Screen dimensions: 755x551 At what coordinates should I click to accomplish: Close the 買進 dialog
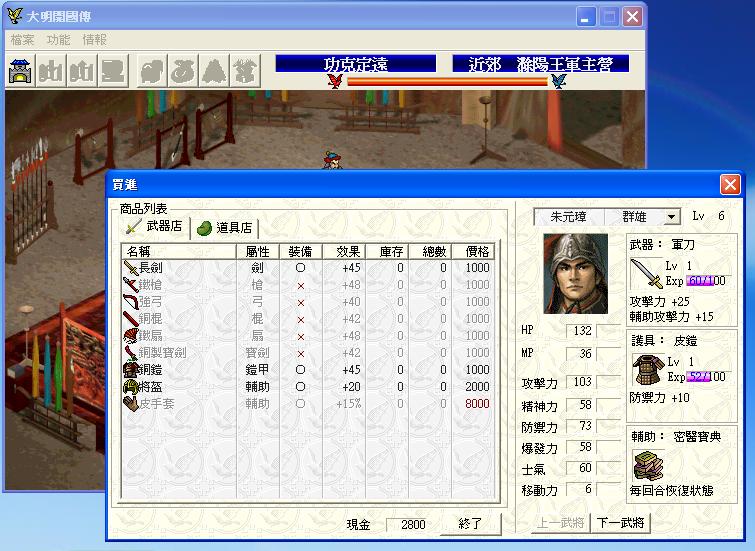[730, 185]
